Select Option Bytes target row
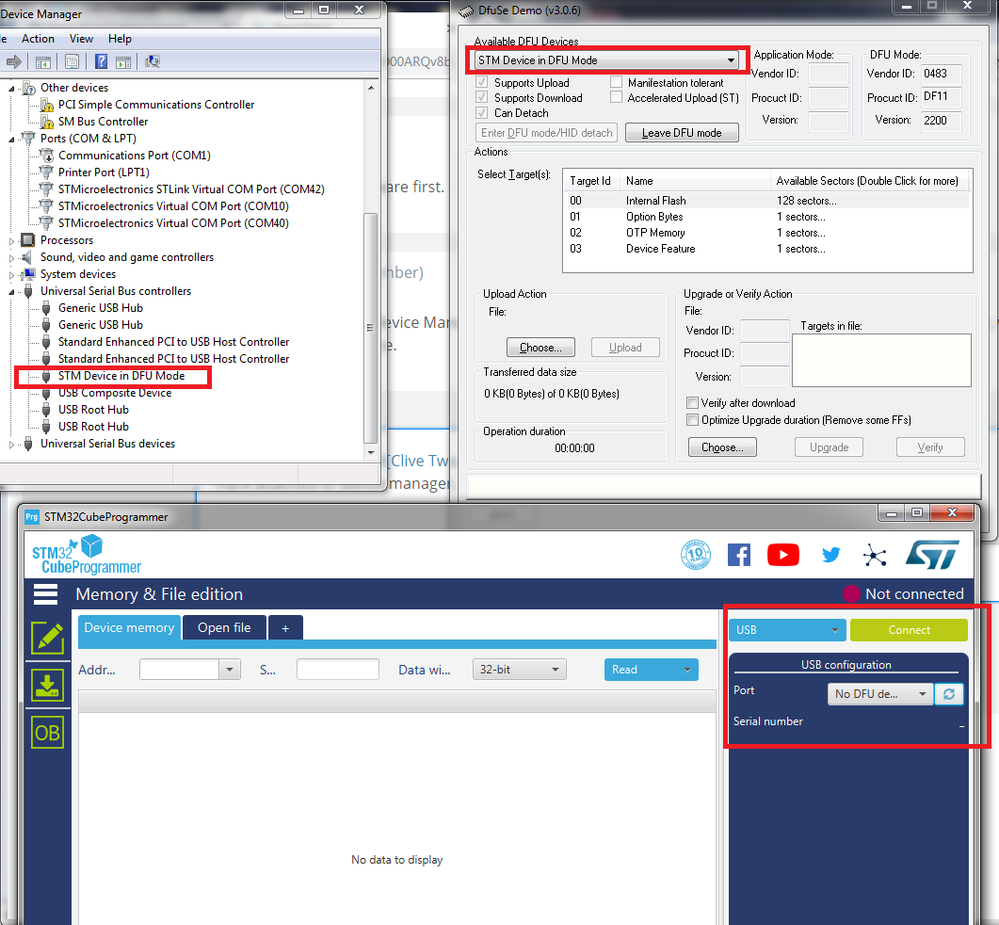The height and width of the screenshot is (925, 999). click(x=768, y=217)
